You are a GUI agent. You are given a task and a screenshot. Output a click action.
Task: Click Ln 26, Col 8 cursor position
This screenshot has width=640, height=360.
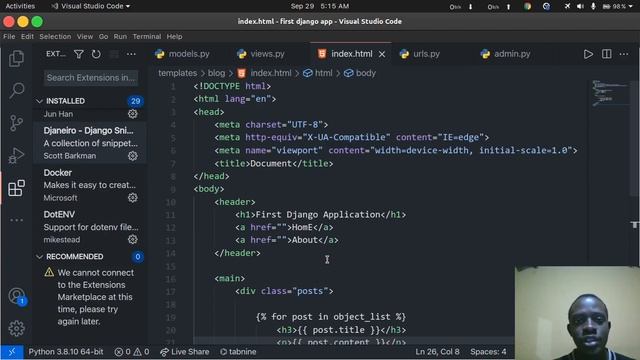(437, 352)
